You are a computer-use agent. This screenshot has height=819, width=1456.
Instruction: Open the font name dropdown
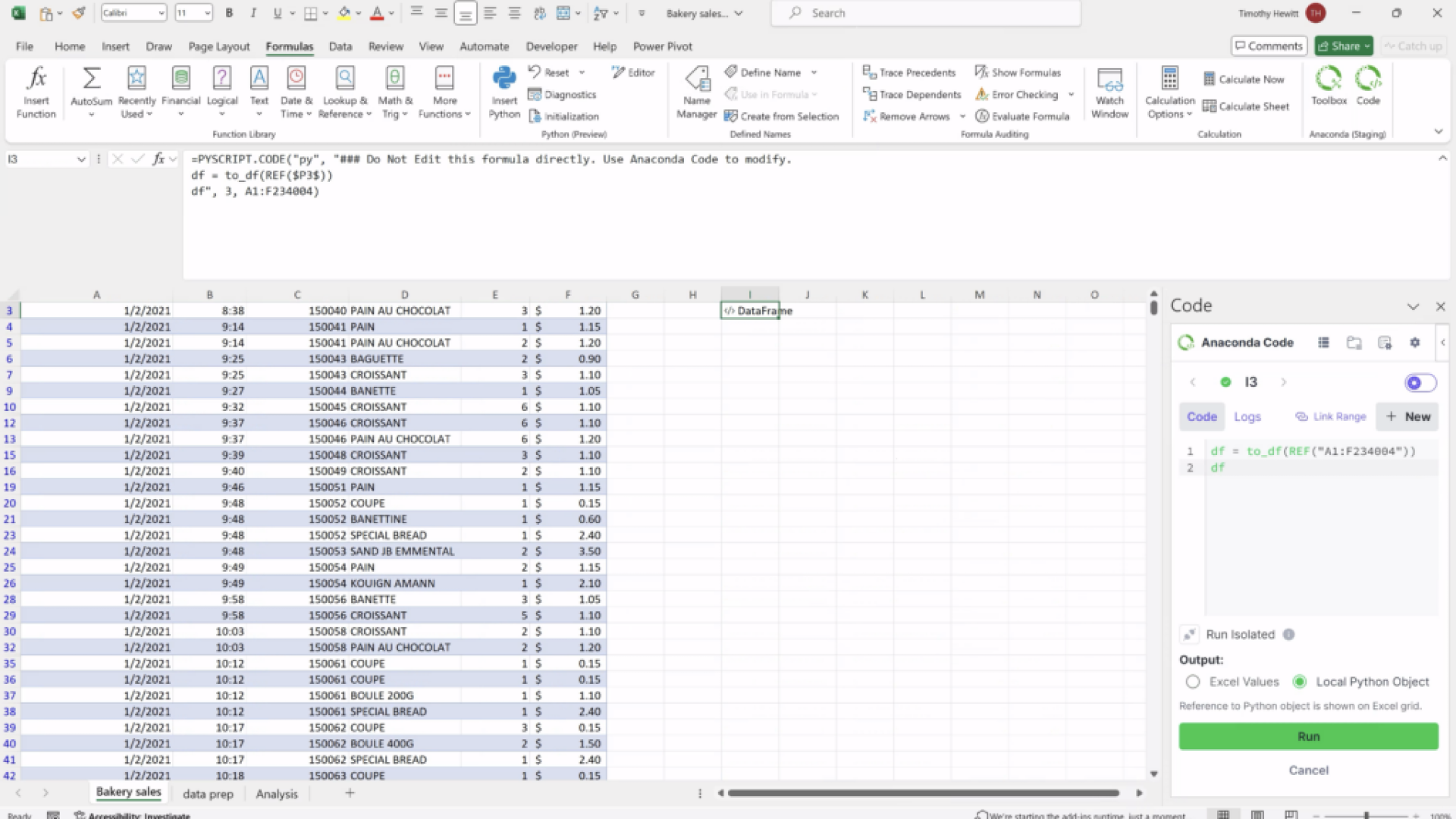point(162,13)
